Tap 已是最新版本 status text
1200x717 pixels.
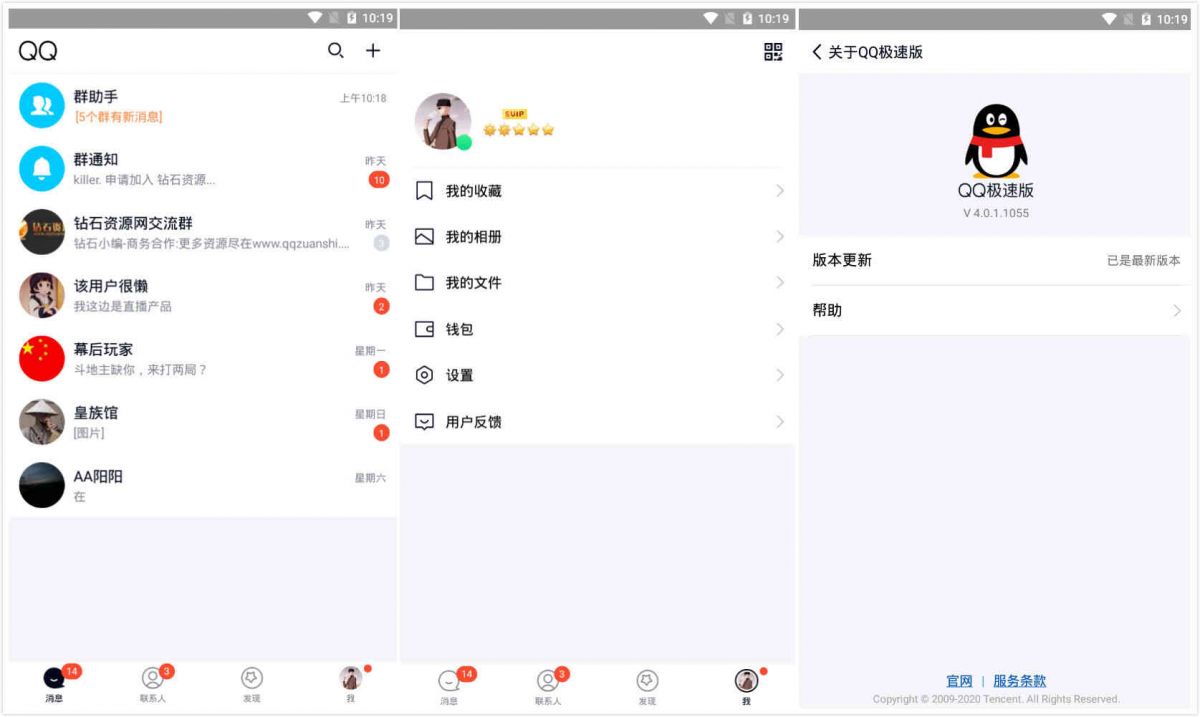tap(1143, 260)
